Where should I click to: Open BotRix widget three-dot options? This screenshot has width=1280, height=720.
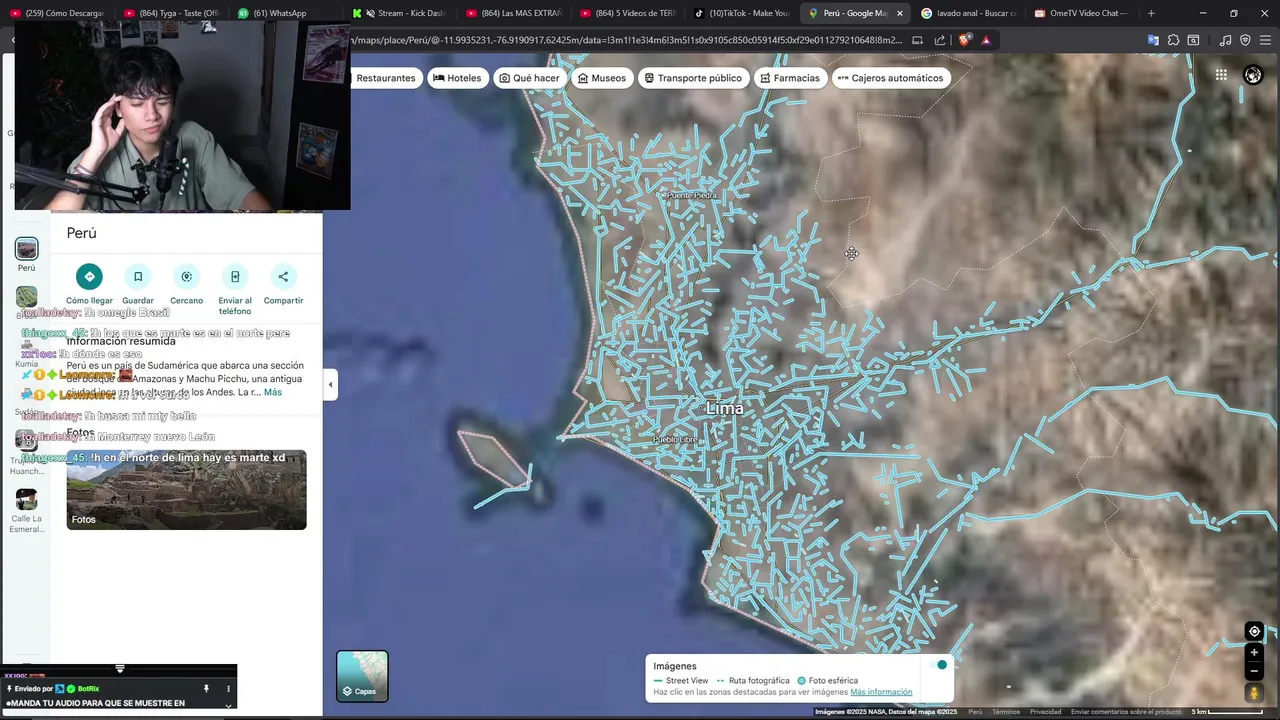pyautogui.click(x=228, y=689)
